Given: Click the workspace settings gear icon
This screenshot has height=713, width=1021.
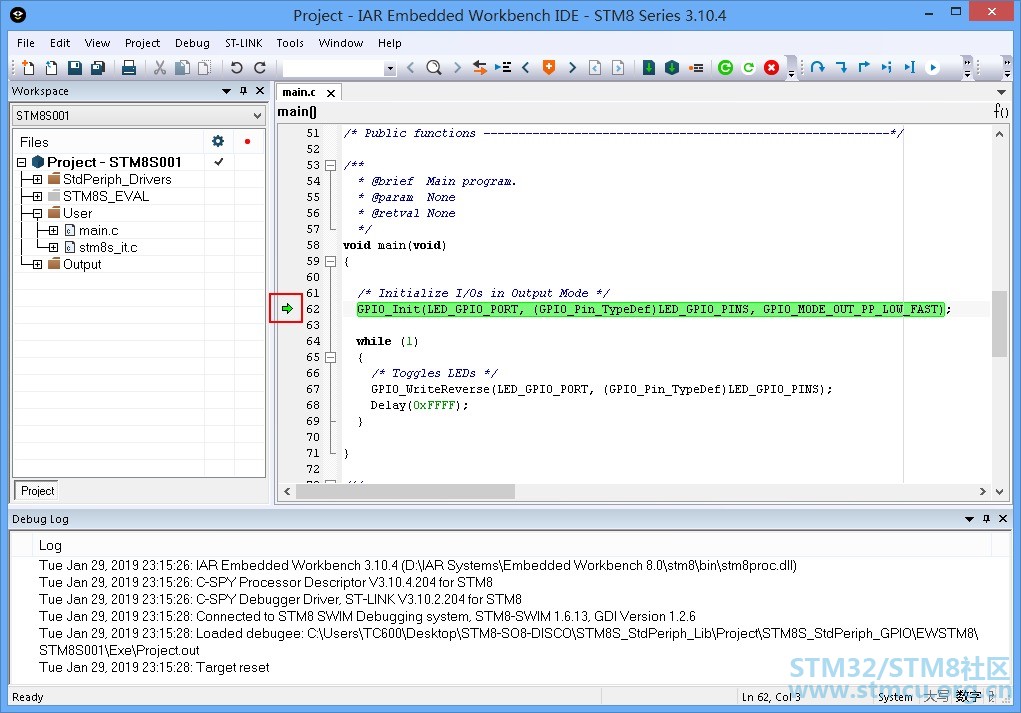Looking at the screenshot, I should (x=218, y=141).
